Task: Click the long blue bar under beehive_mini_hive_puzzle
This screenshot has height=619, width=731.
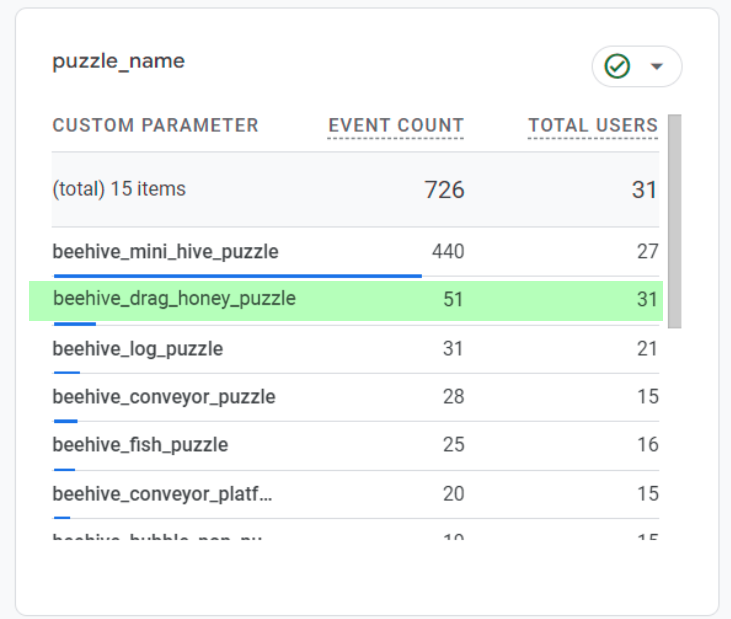Action: pyautogui.click(x=237, y=275)
